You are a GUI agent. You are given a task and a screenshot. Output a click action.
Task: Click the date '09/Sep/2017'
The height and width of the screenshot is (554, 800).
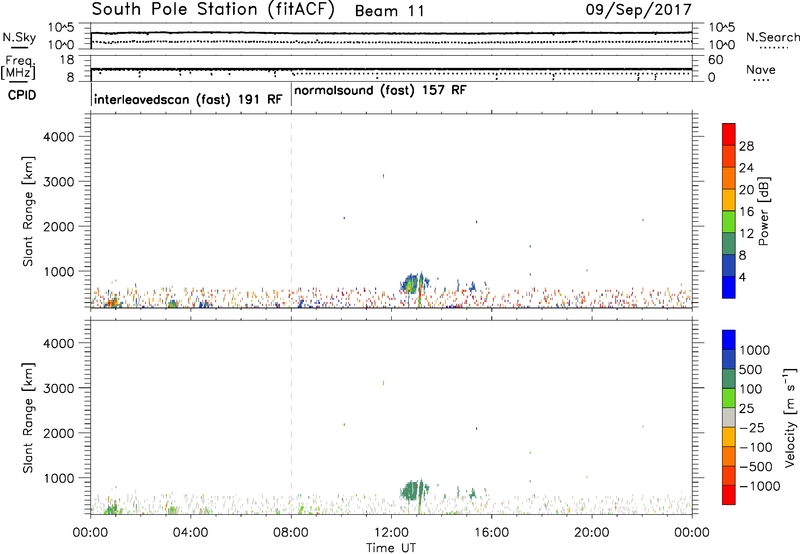point(638,10)
